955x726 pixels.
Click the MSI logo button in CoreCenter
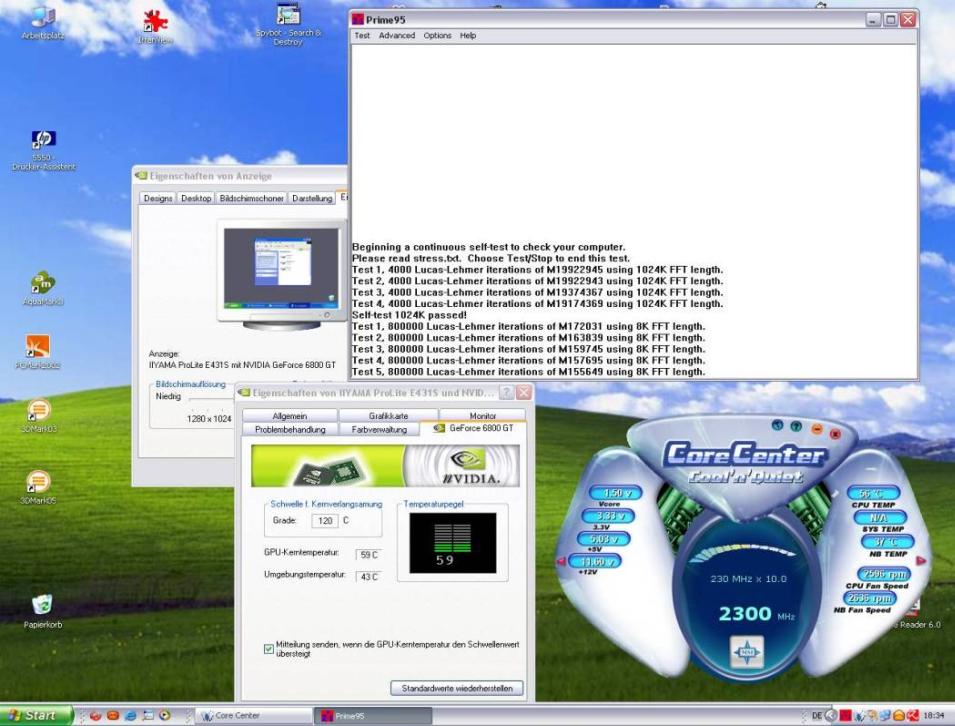[747, 652]
